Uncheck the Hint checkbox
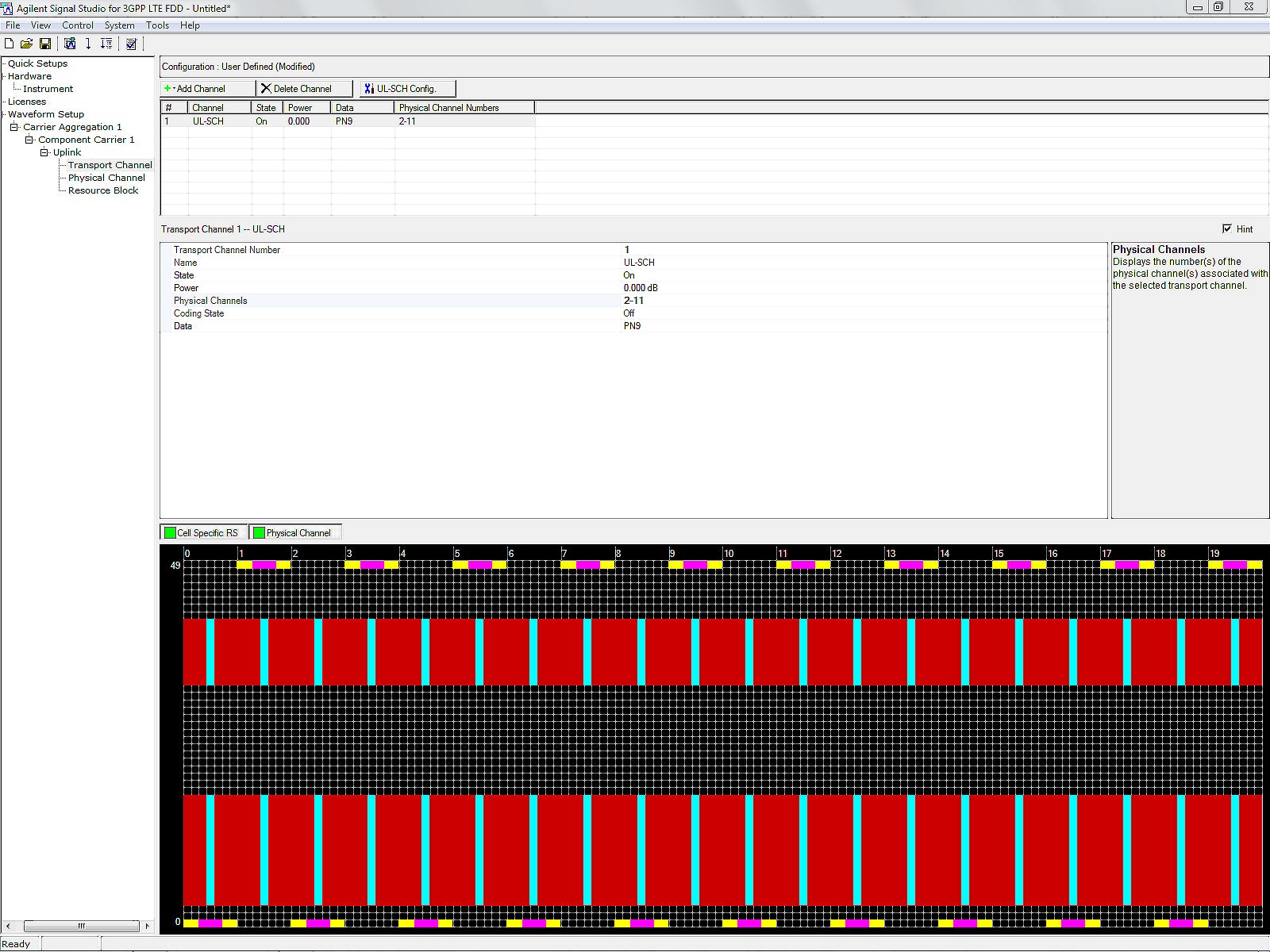The image size is (1270, 952). [x=1227, y=228]
